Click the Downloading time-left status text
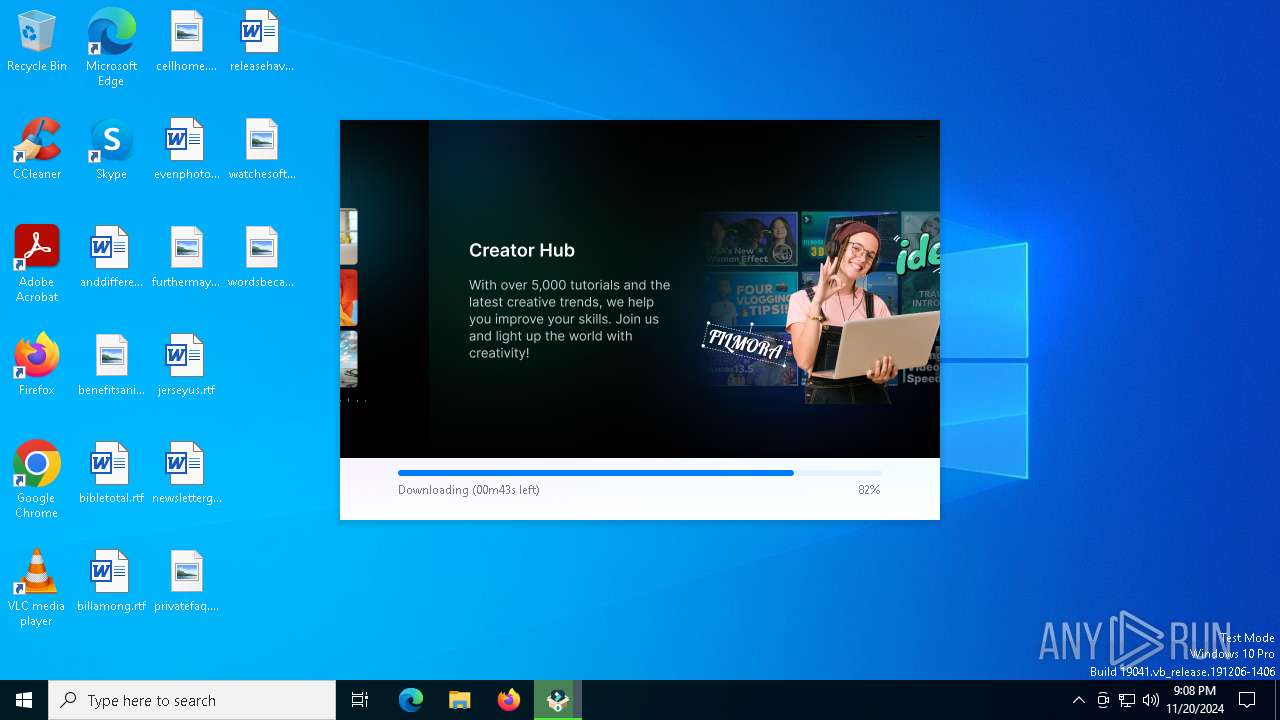The image size is (1280, 720). pyautogui.click(x=469, y=490)
